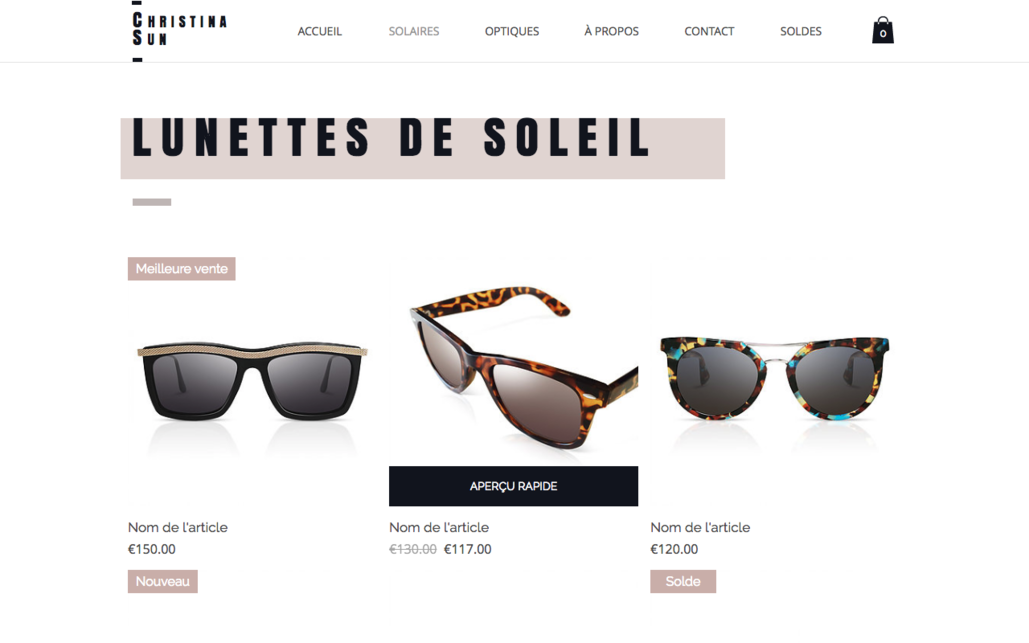Navigate to OPTIQUES page
1029x643 pixels.
pos(512,31)
